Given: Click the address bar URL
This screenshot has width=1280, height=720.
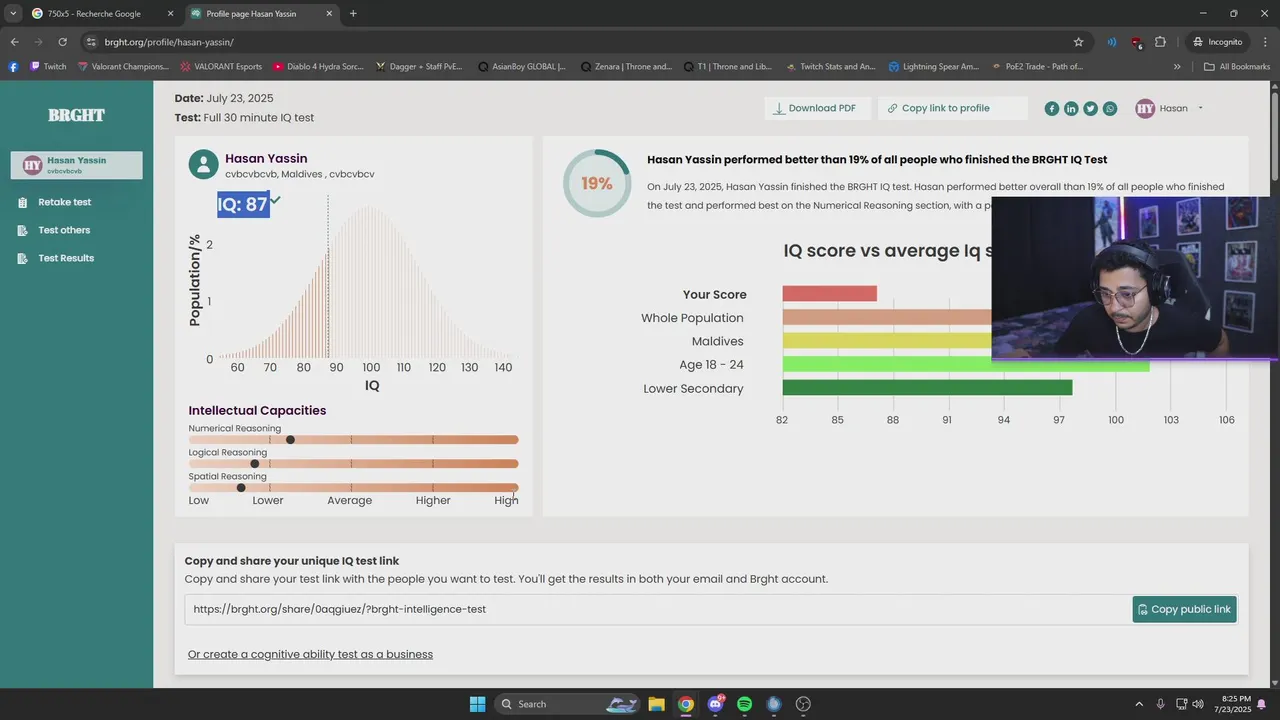Looking at the screenshot, I should pos(169,42).
